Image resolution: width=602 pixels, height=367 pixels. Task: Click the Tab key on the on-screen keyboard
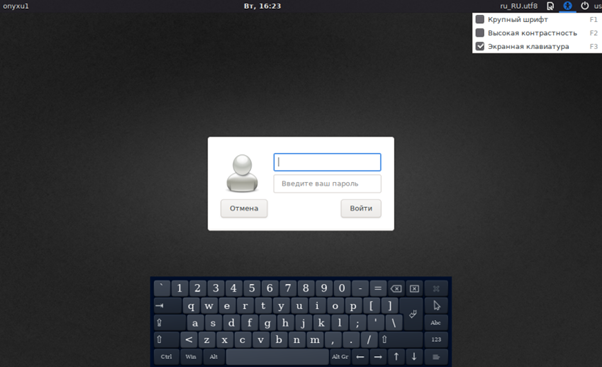point(168,306)
